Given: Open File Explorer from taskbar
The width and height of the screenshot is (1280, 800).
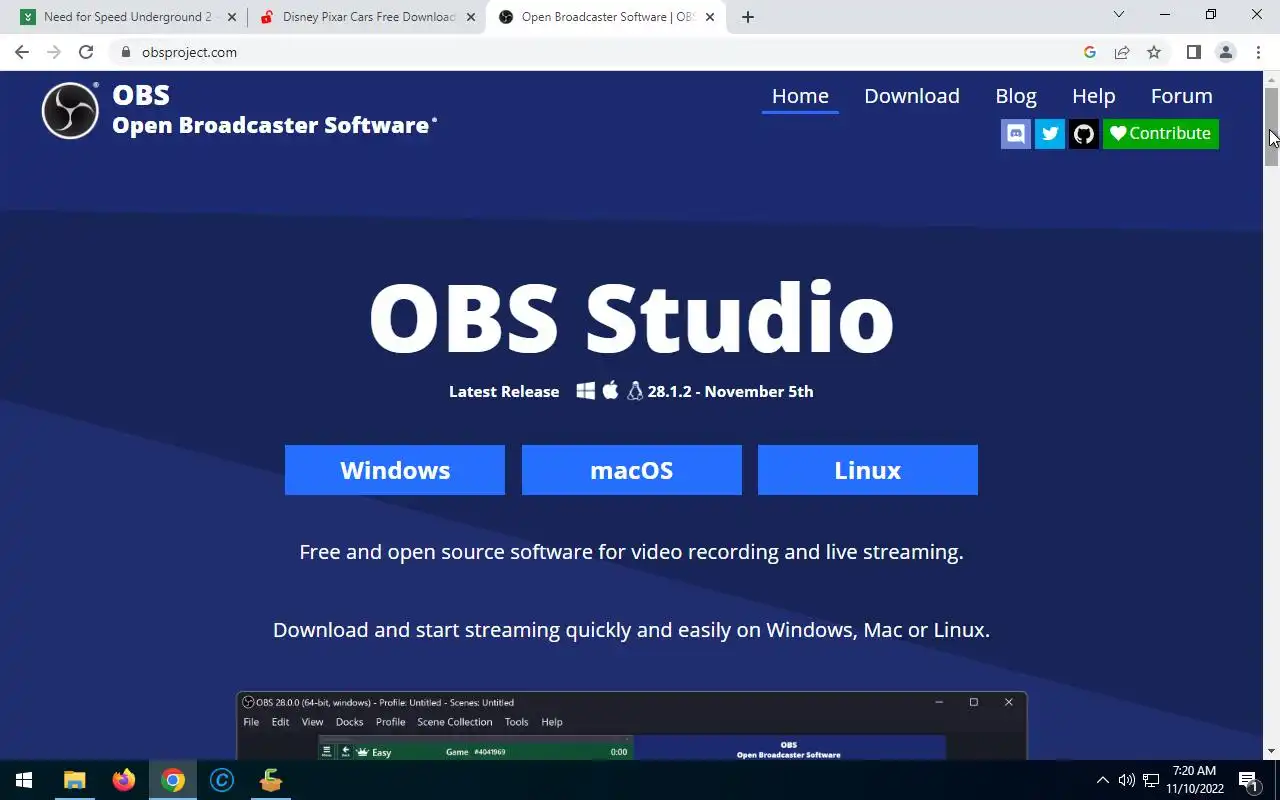Looking at the screenshot, I should [75, 780].
